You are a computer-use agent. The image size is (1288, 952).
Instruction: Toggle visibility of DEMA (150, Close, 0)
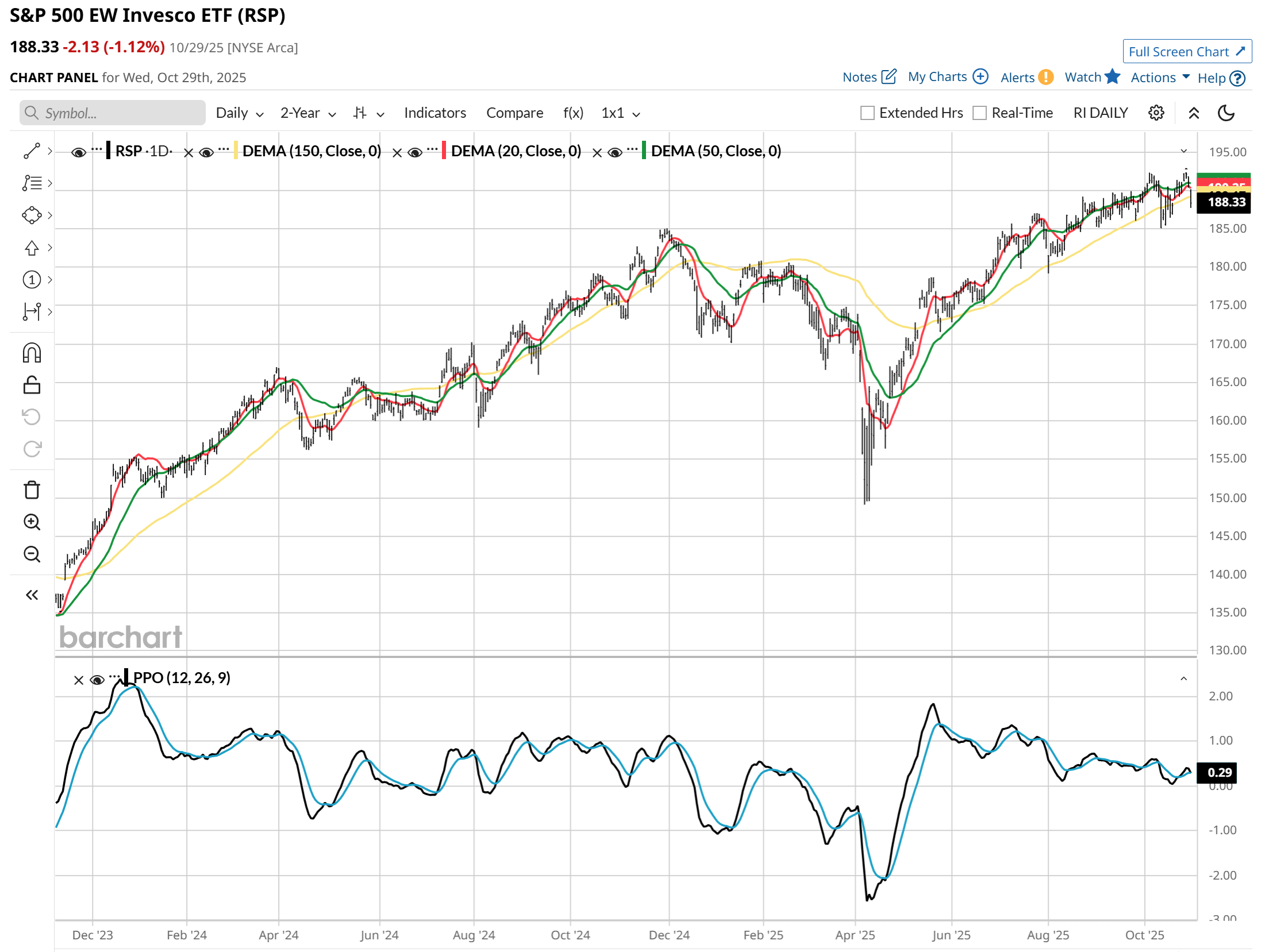tap(206, 151)
